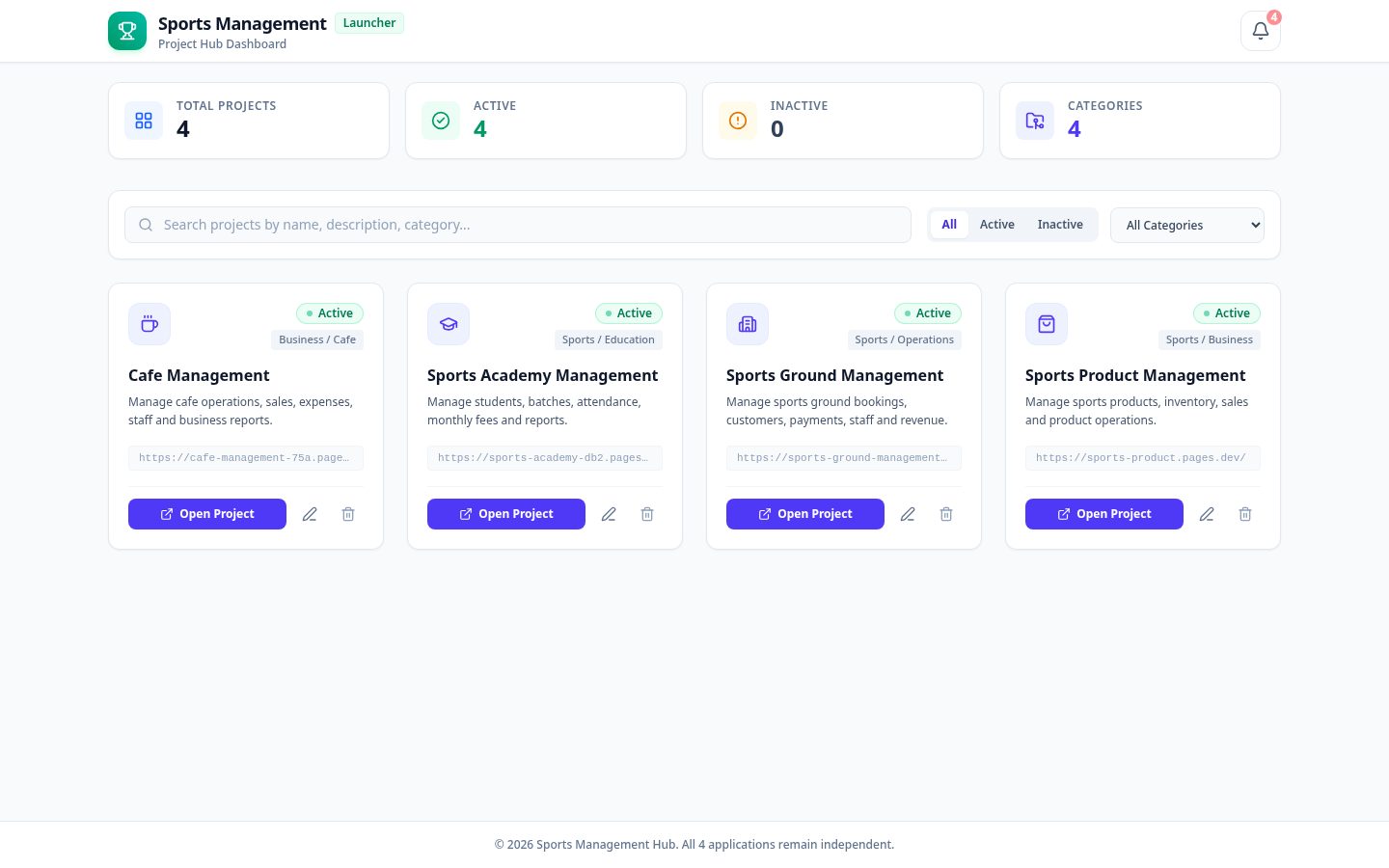This screenshot has width=1389, height=868.
Task: Click the sports-ground-management URL text
Action: (x=844, y=458)
